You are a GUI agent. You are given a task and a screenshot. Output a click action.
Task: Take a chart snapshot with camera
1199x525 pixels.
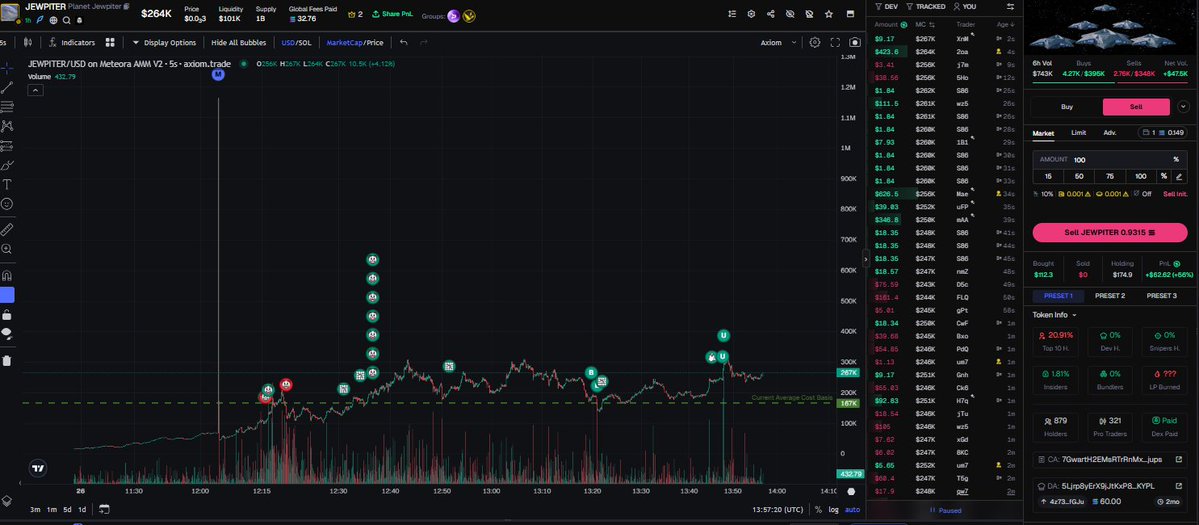tap(855, 43)
